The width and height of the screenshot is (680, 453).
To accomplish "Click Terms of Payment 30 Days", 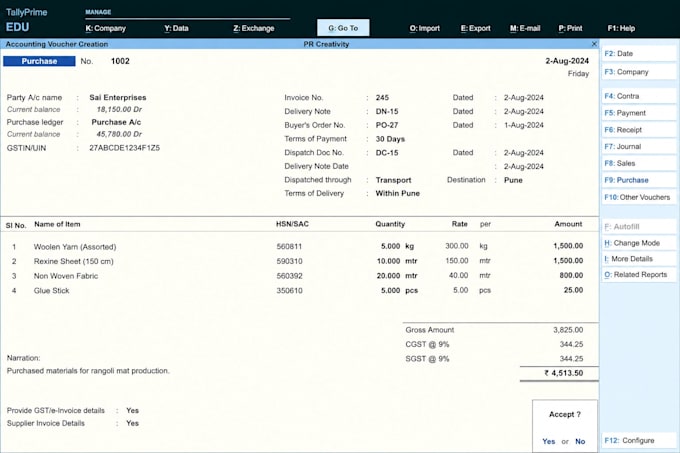I will point(390,139).
